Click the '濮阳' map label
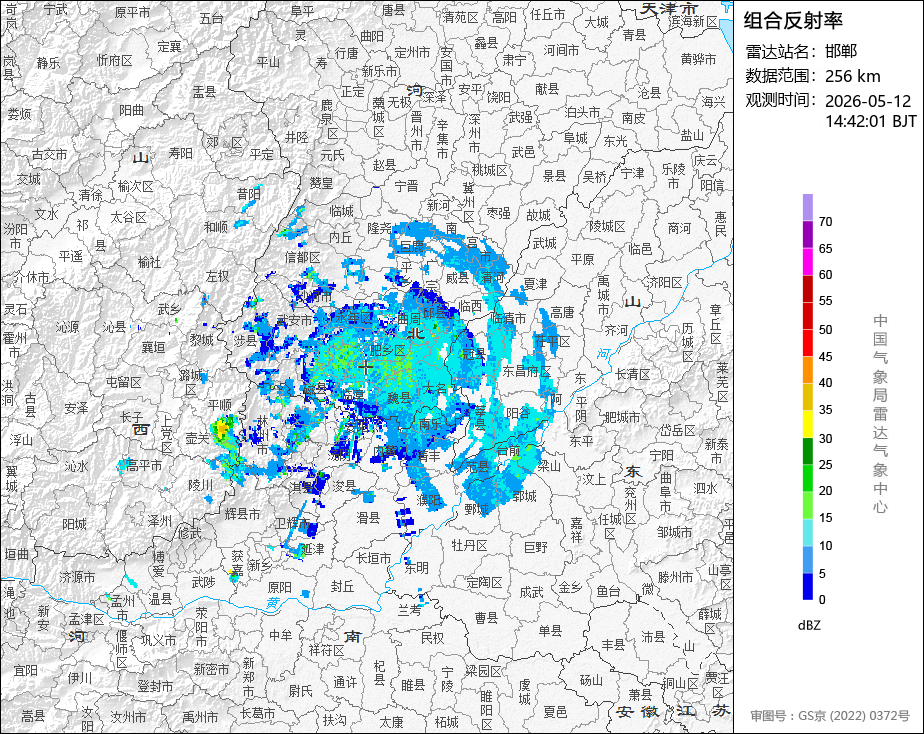This screenshot has width=924, height=734. [x=429, y=501]
